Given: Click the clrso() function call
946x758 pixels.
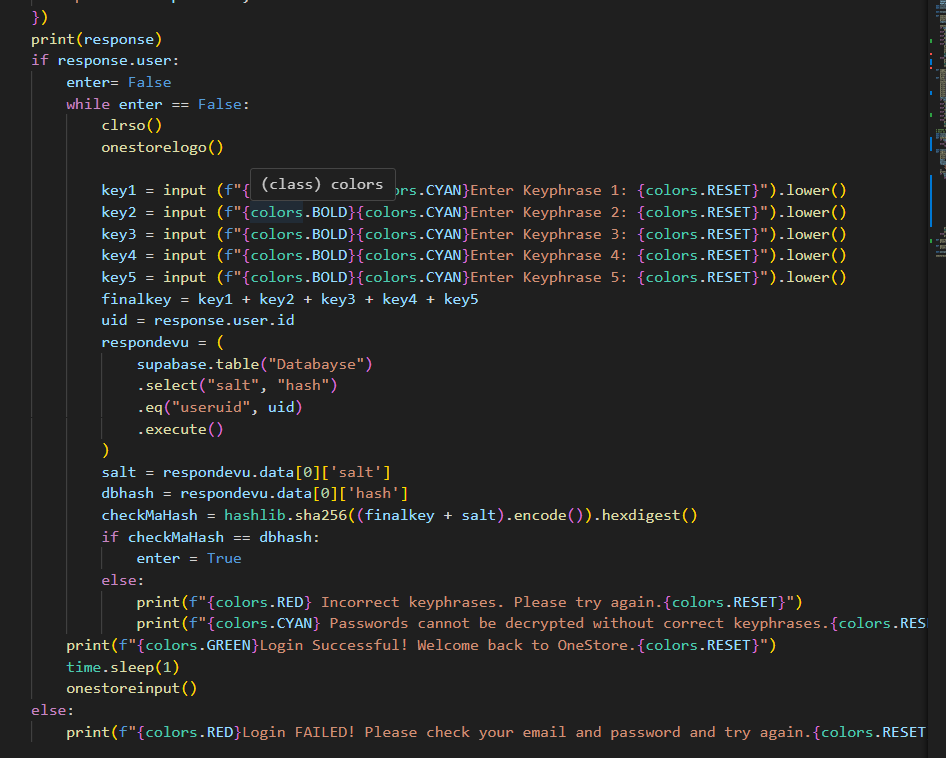Looking at the screenshot, I should [x=131, y=126].
